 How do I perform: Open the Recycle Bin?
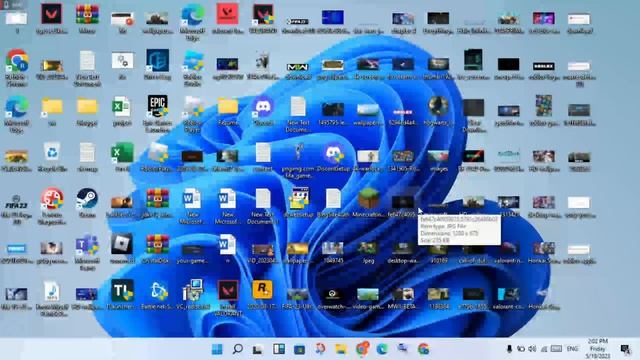click(52, 153)
